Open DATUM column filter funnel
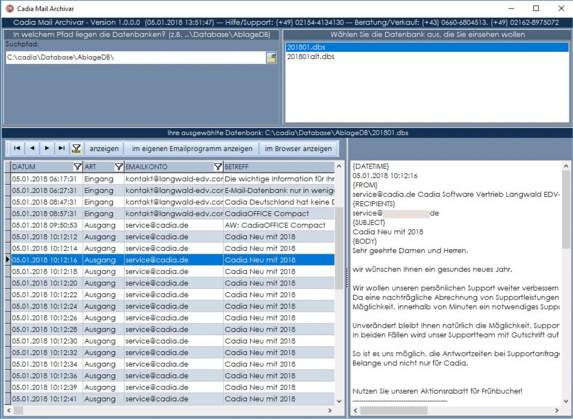Image resolution: width=573 pixels, height=419 pixels. pos(77,167)
